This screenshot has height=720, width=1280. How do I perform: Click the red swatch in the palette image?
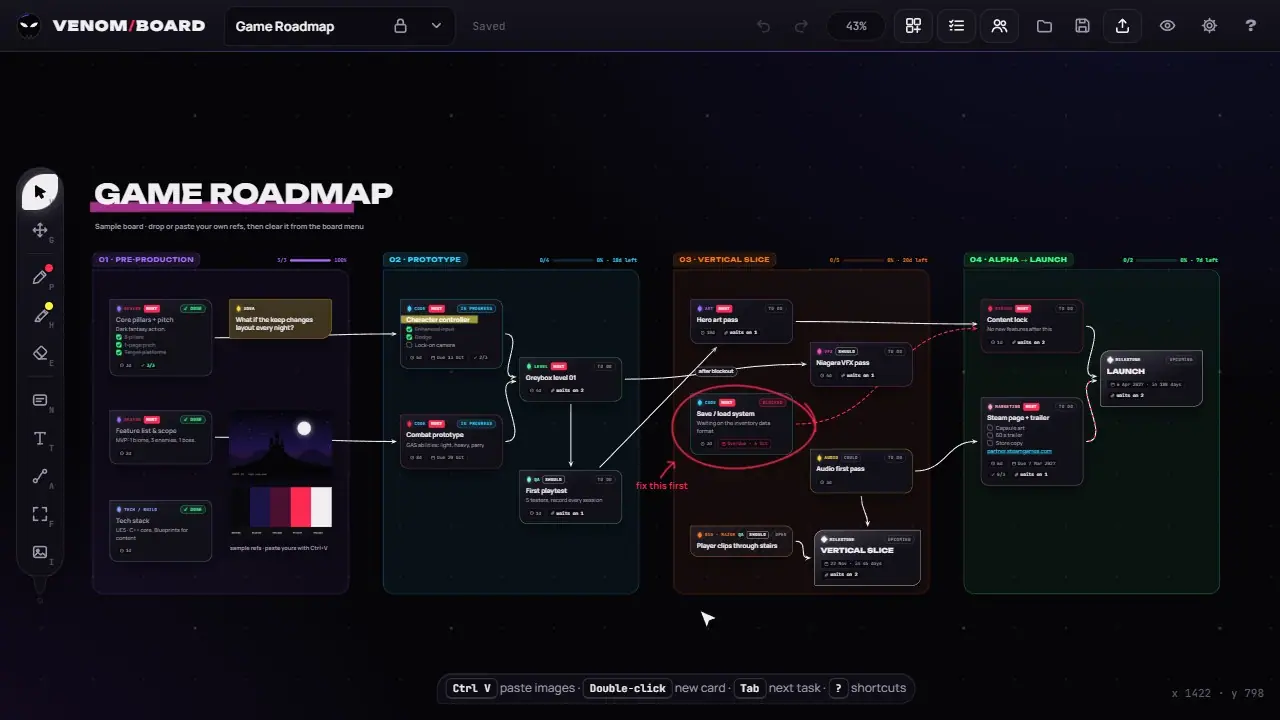pos(301,507)
